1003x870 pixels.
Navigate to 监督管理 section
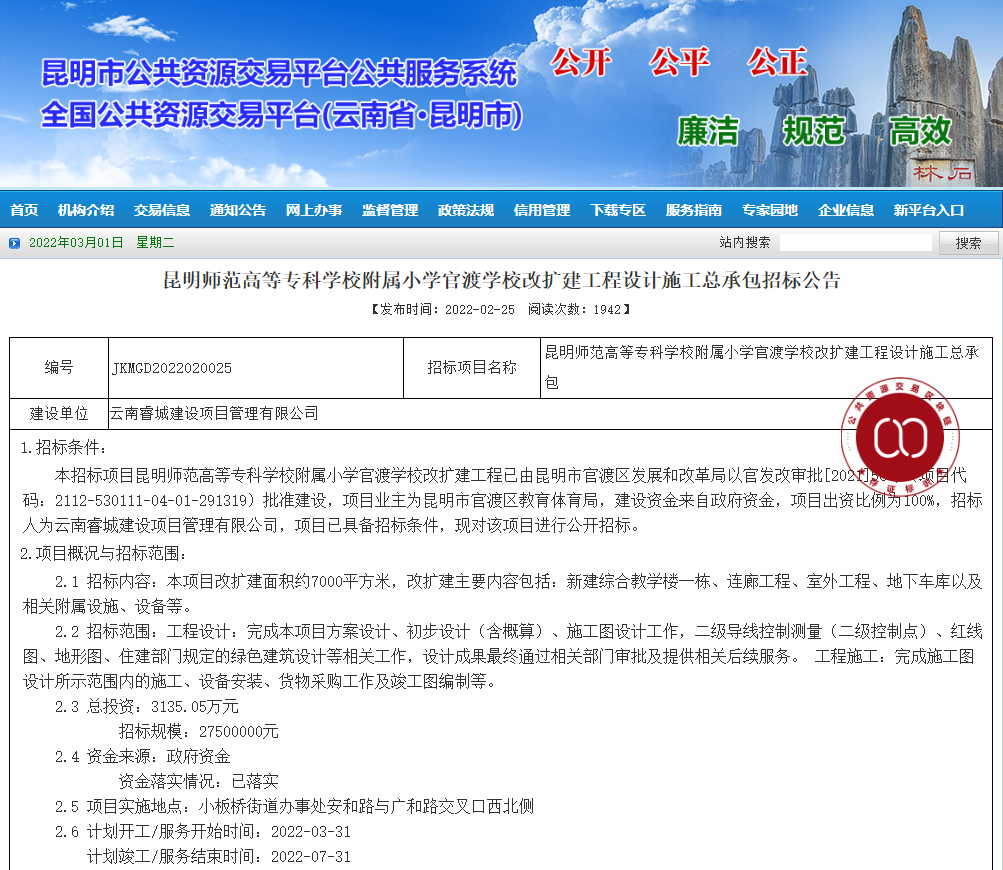click(x=390, y=210)
